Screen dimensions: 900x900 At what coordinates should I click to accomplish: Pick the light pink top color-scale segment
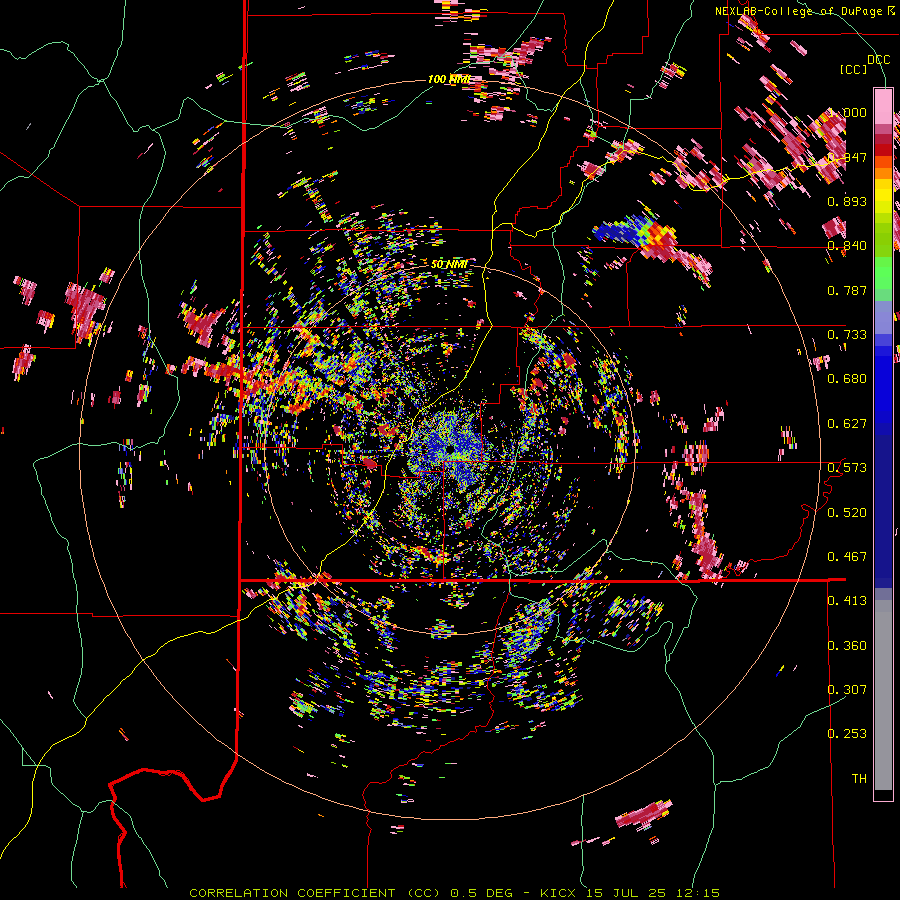(x=883, y=107)
